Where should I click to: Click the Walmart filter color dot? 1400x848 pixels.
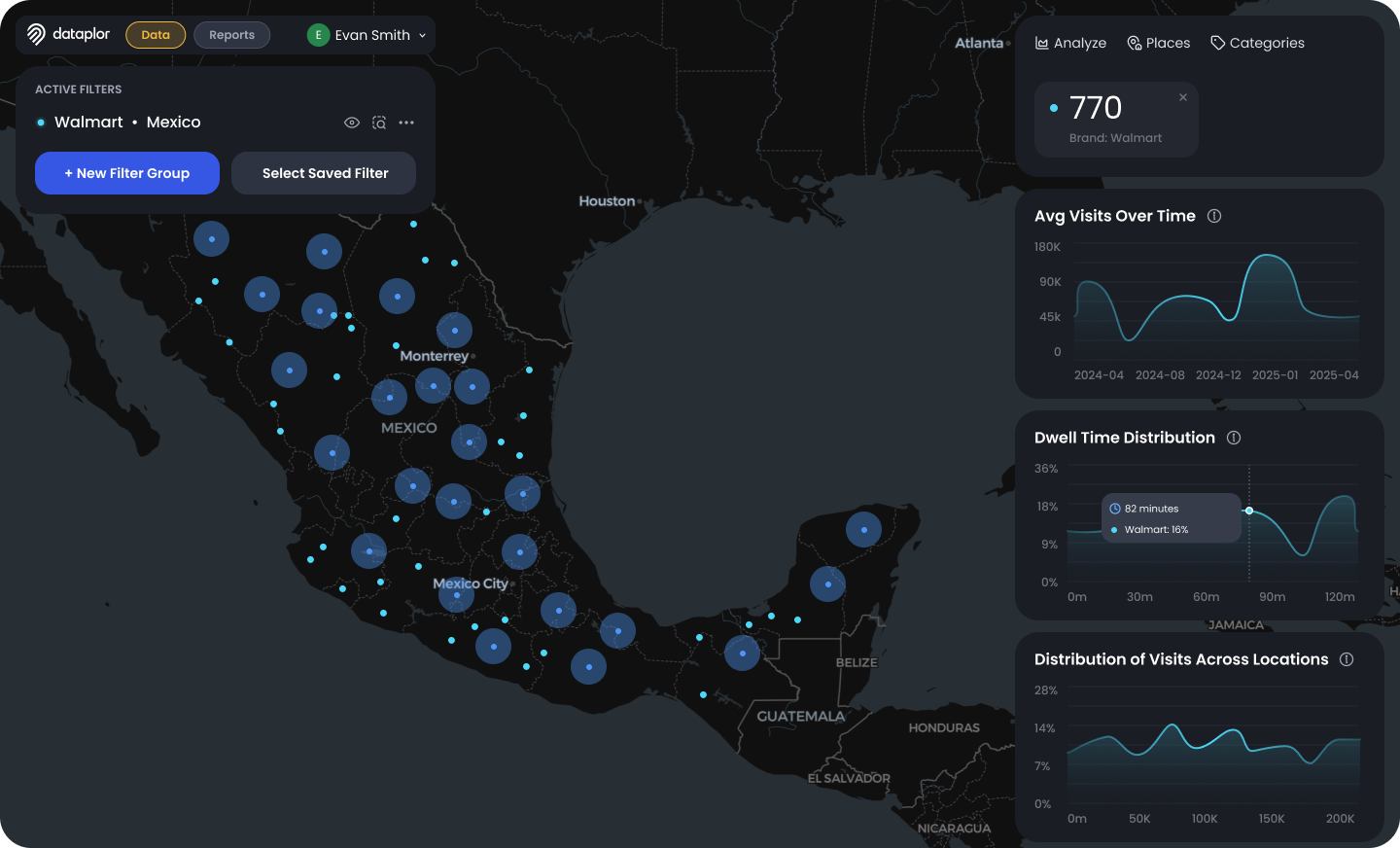click(41, 123)
